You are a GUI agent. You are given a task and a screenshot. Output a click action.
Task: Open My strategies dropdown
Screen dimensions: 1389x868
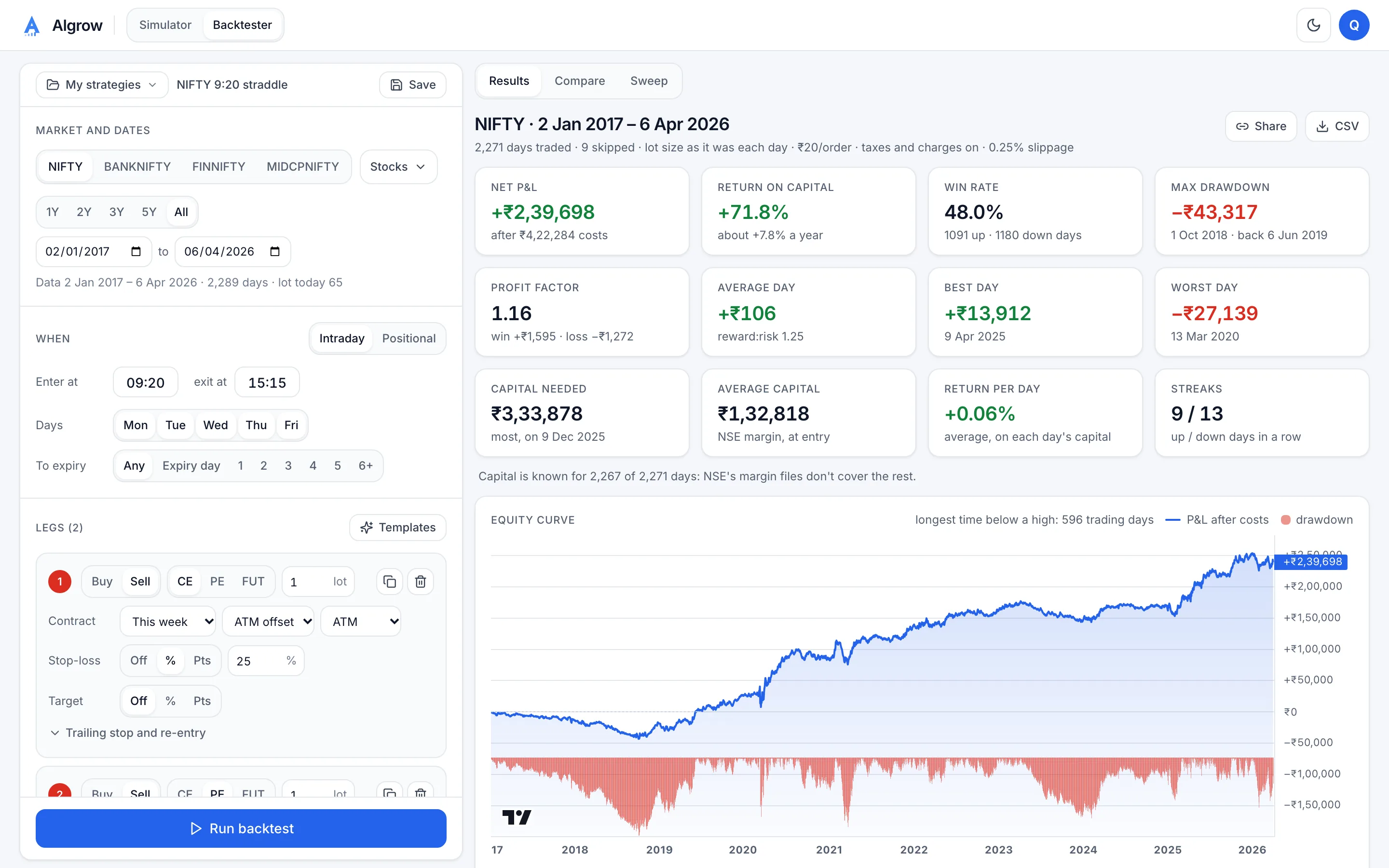tap(102, 85)
